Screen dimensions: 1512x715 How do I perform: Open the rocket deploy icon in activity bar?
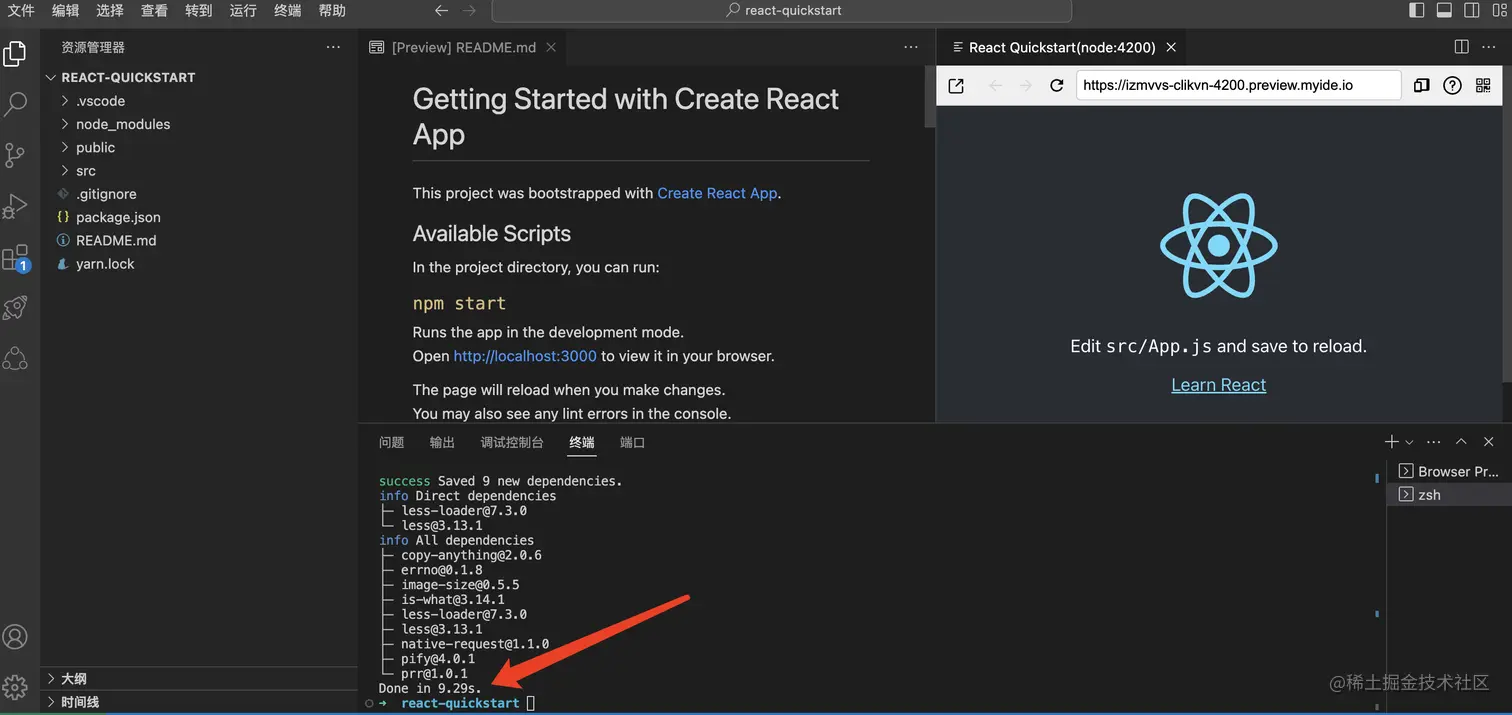pos(15,308)
